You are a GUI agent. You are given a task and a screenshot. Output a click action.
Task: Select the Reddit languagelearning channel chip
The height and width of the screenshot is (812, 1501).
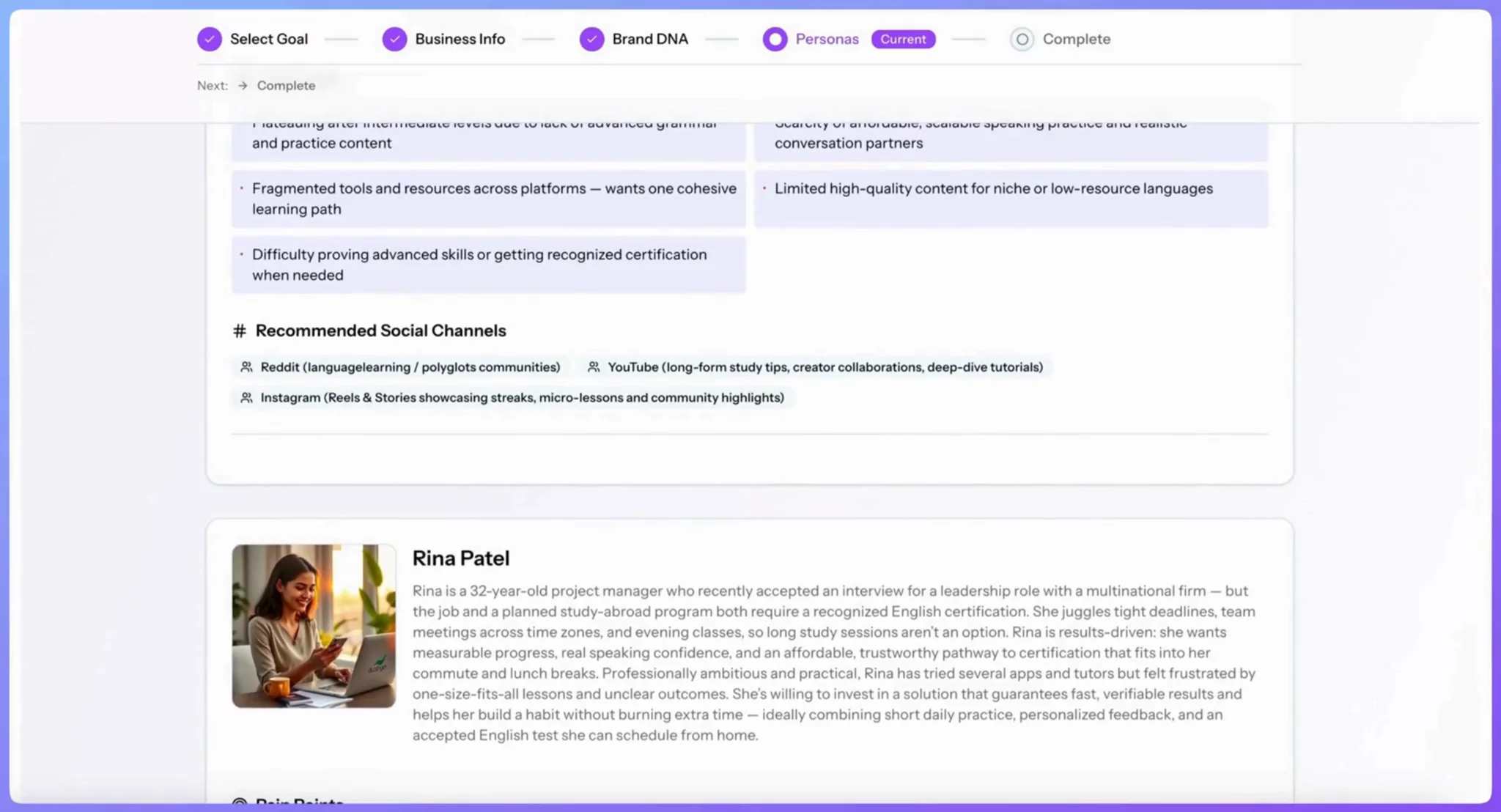(x=410, y=367)
